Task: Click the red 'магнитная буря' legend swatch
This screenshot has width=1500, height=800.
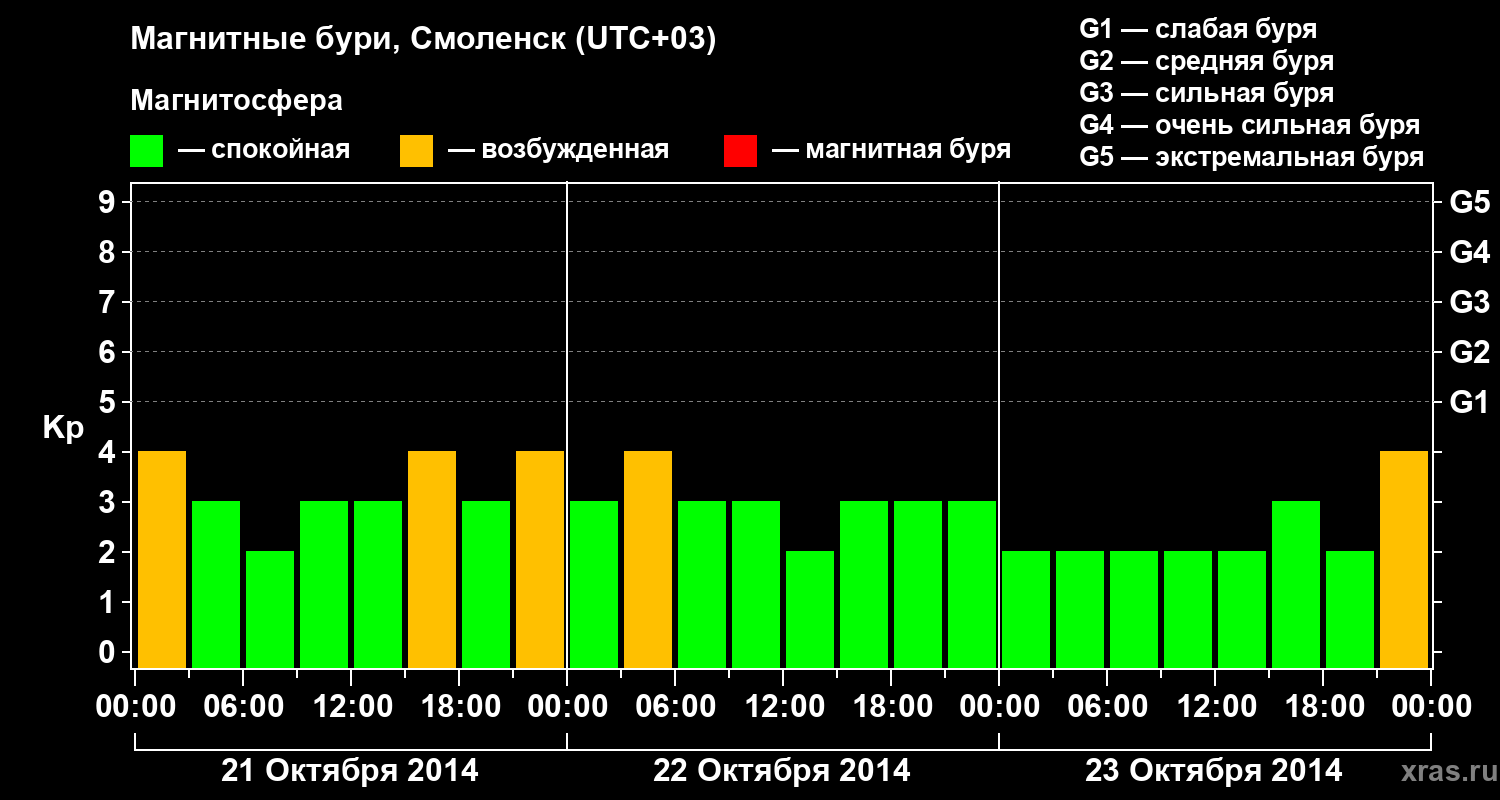Action: [741, 150]
